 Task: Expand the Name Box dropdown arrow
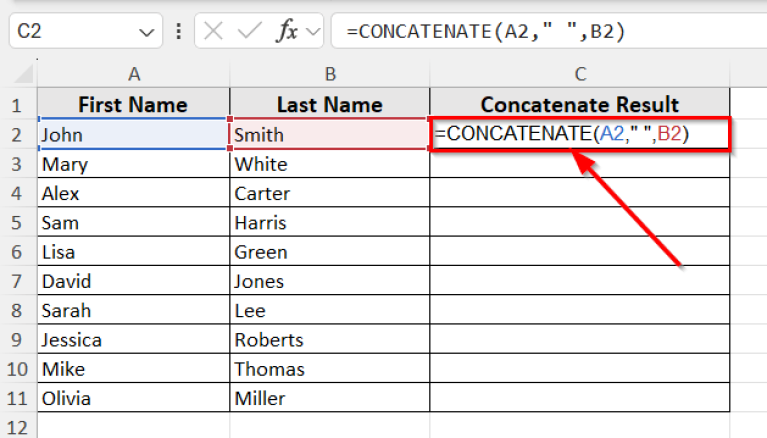coord(145,31)
